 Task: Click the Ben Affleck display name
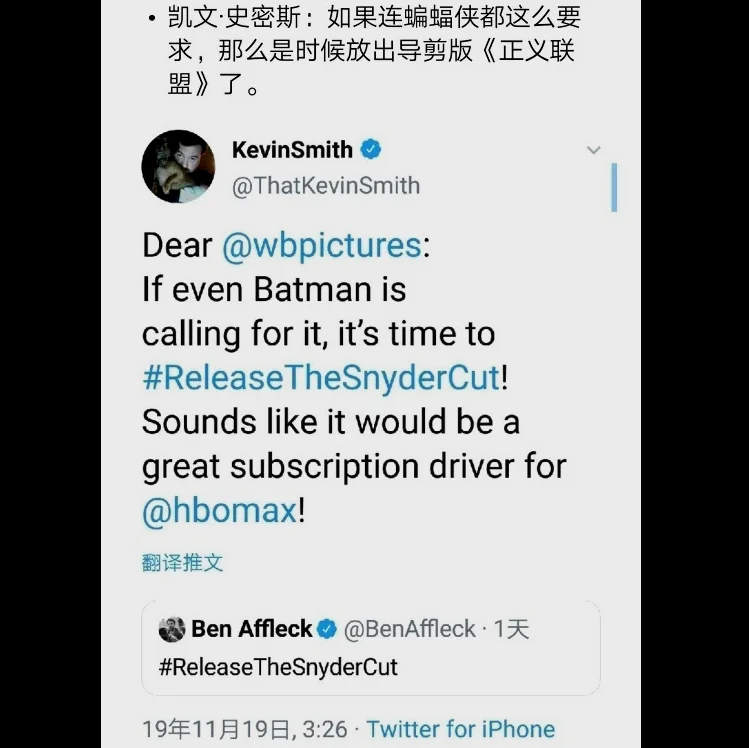pos(252,629)
